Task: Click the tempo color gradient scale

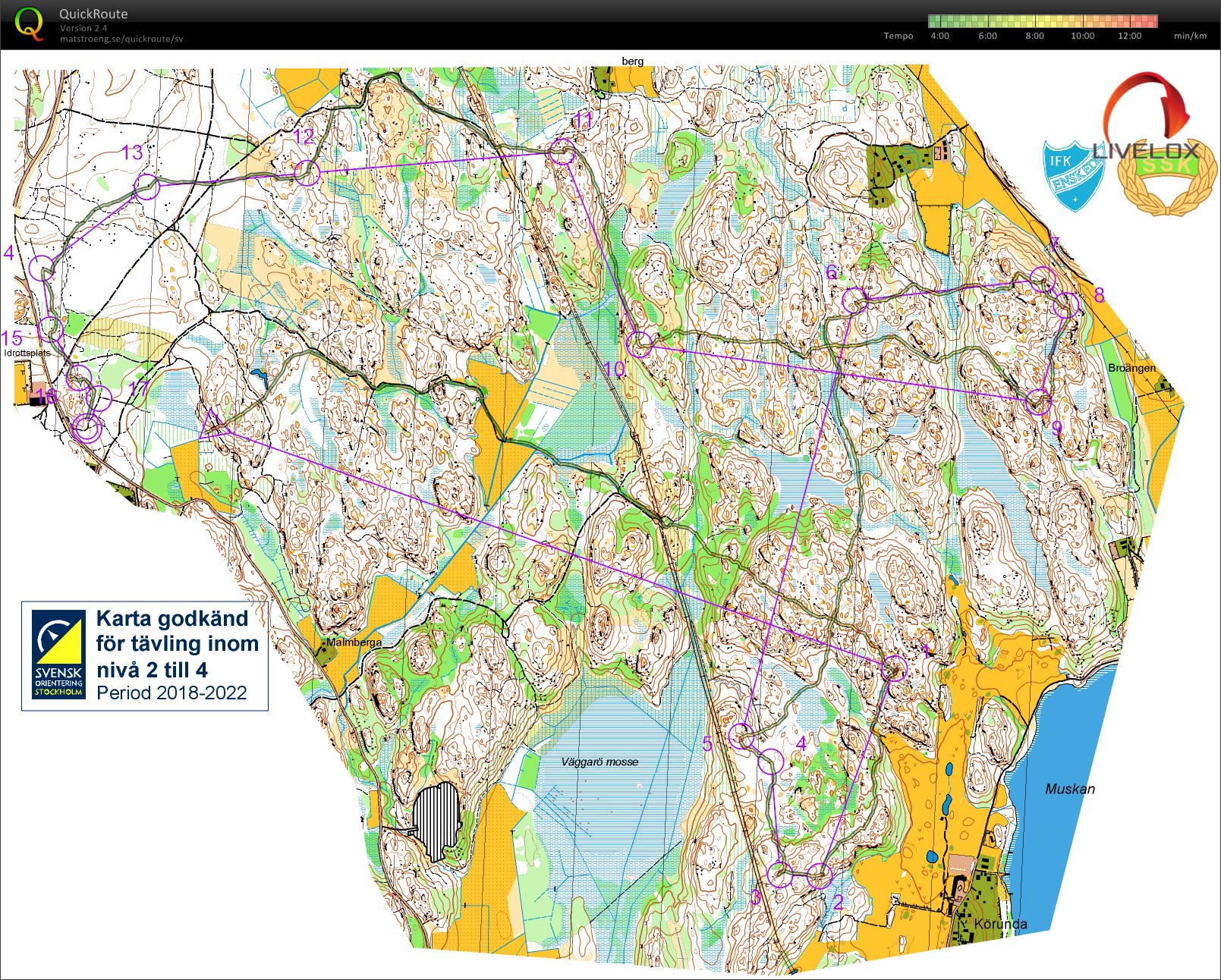Action: [x=1043, y=21]
